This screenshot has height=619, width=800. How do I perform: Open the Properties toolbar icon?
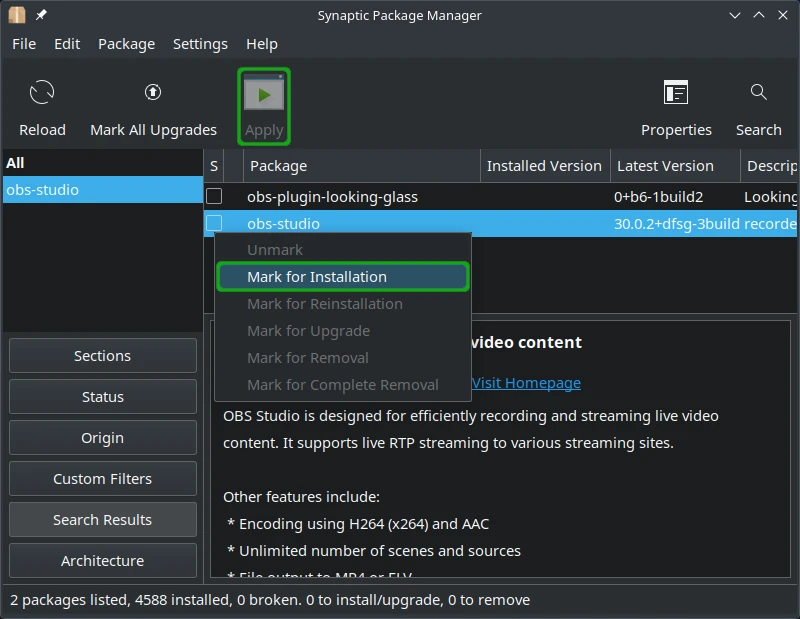point(676,93)
